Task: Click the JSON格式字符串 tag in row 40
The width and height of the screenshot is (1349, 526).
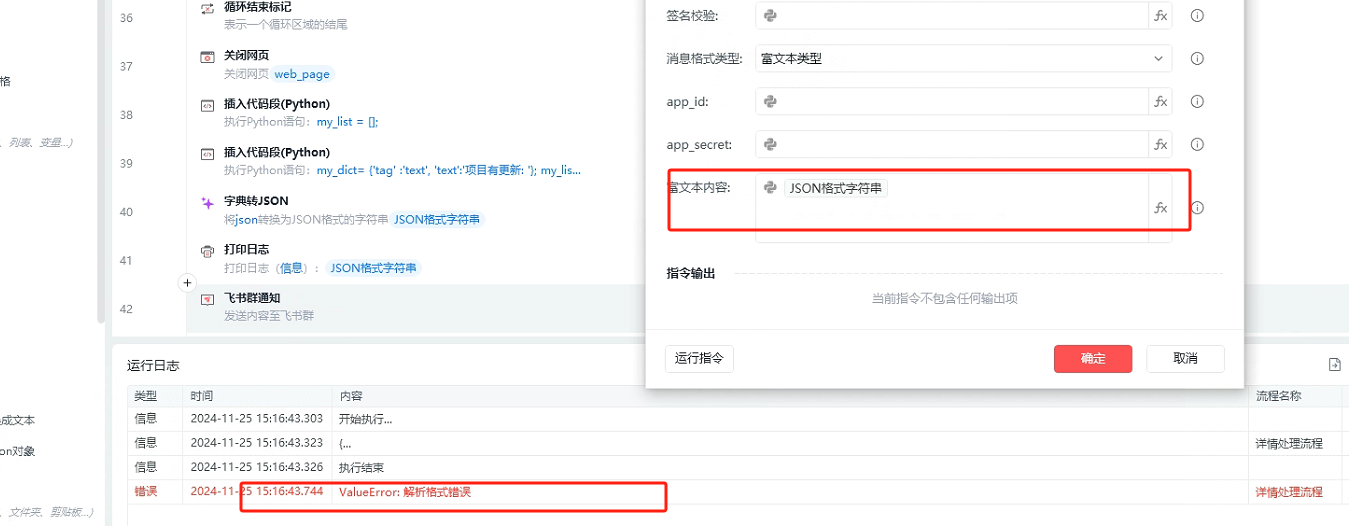Action: [x=436, y=220]
